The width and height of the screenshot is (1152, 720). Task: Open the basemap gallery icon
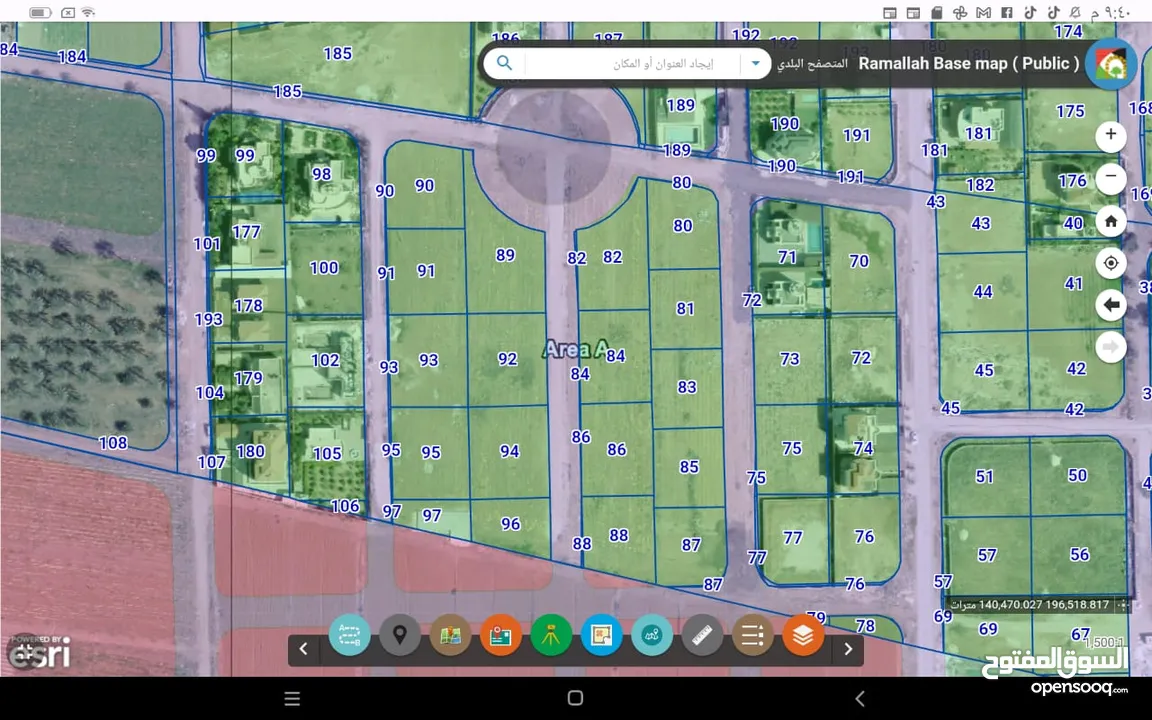tap(450, 635)
